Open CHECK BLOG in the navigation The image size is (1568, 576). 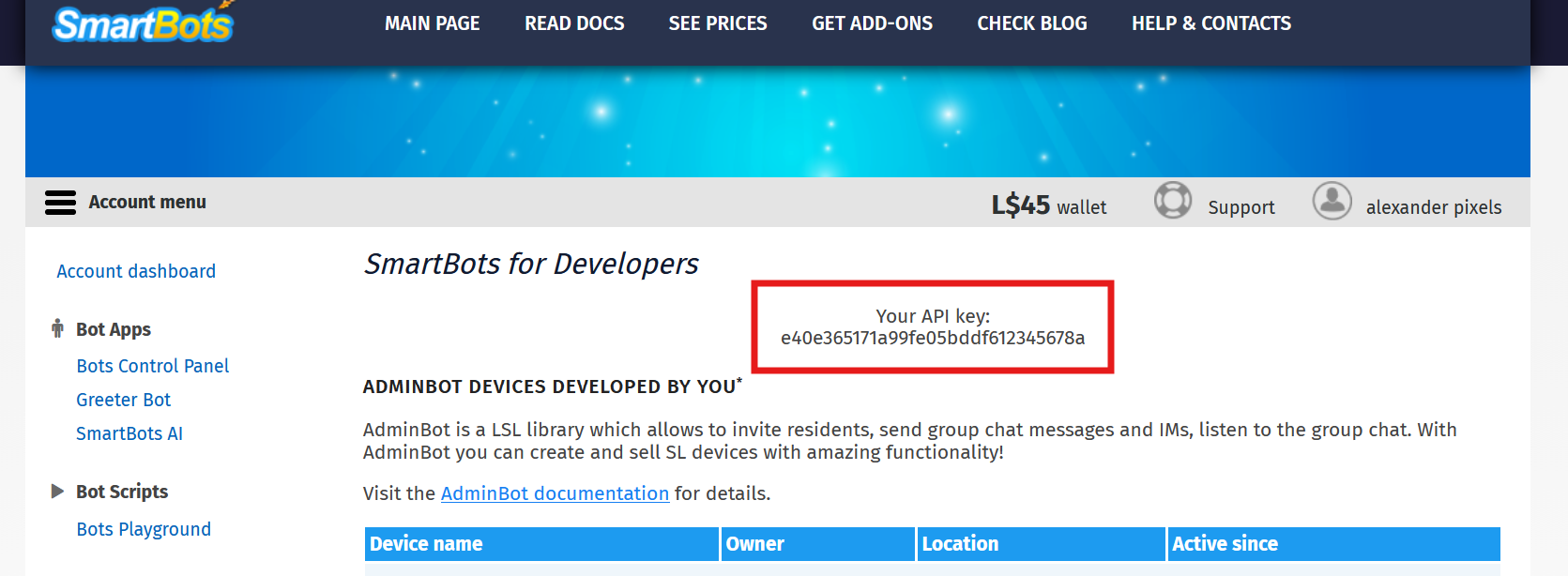tap(1032, 23)
